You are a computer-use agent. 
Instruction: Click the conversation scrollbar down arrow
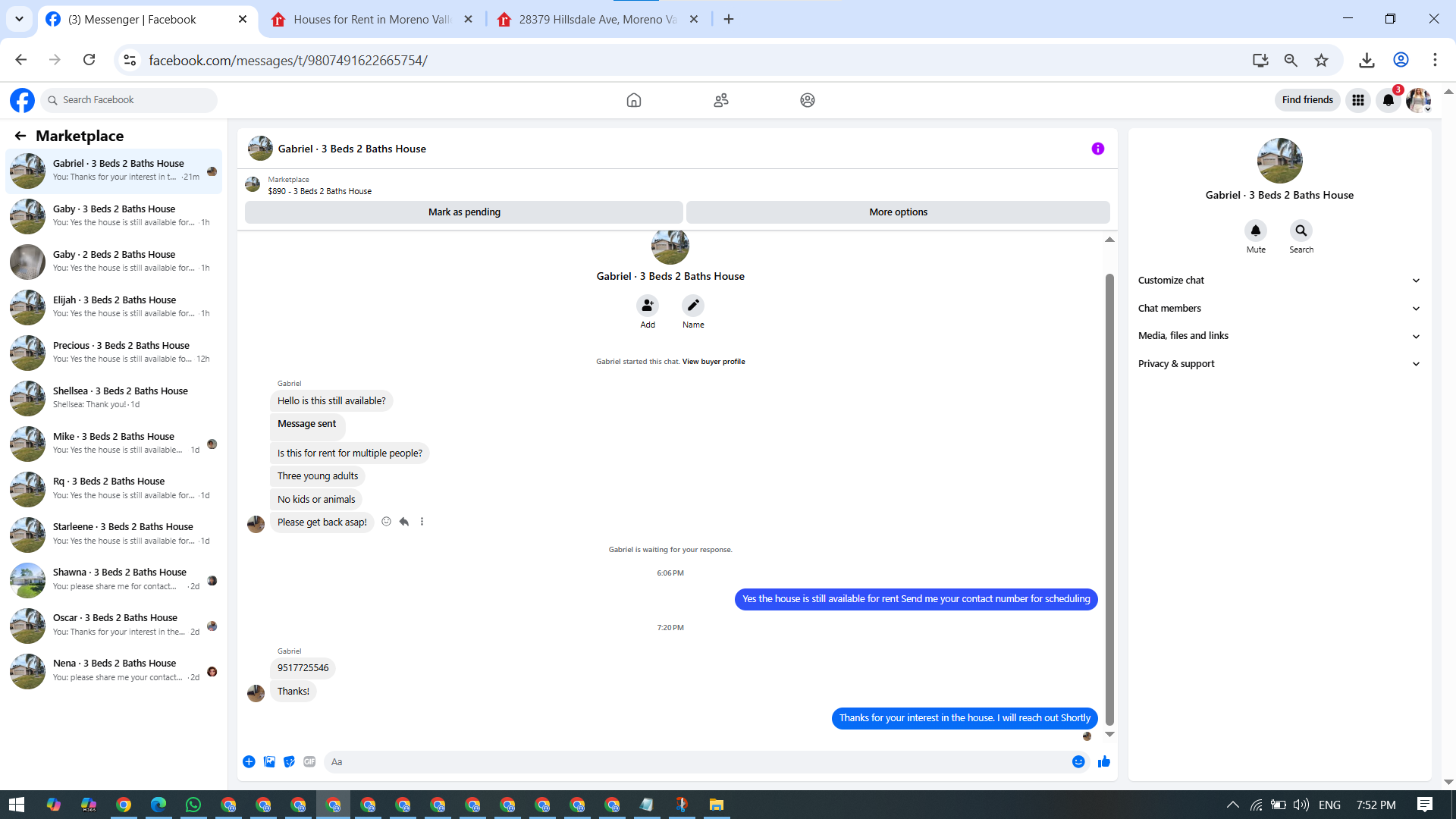click(x=1109, y=734)
